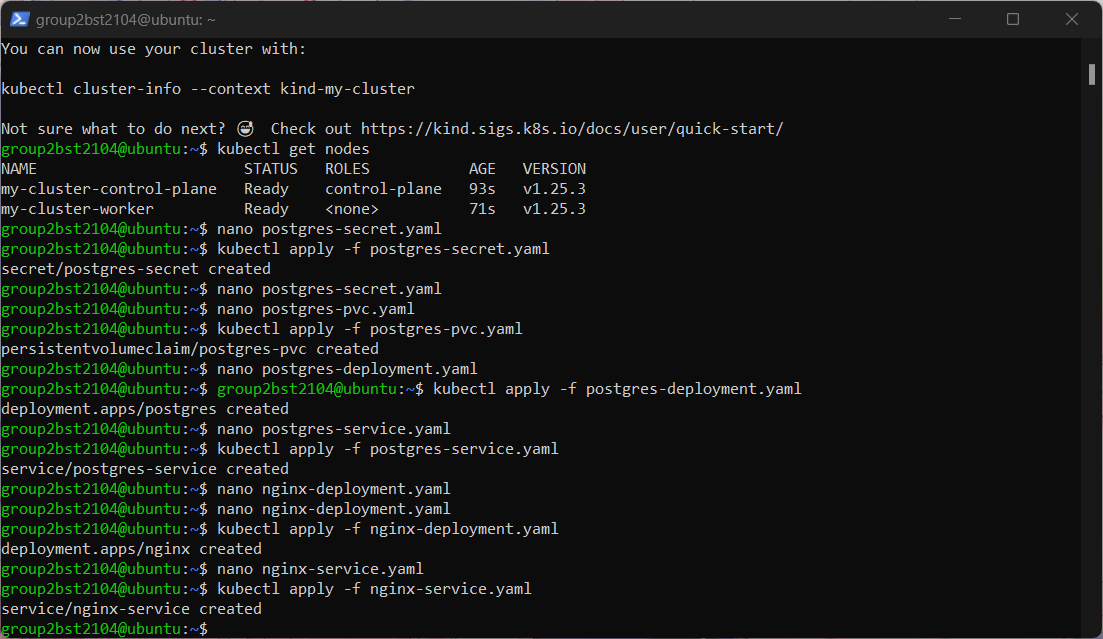Click the smiley emoji after 'next?'
Screen dimensions: 1103x639
tap(246, 128)
